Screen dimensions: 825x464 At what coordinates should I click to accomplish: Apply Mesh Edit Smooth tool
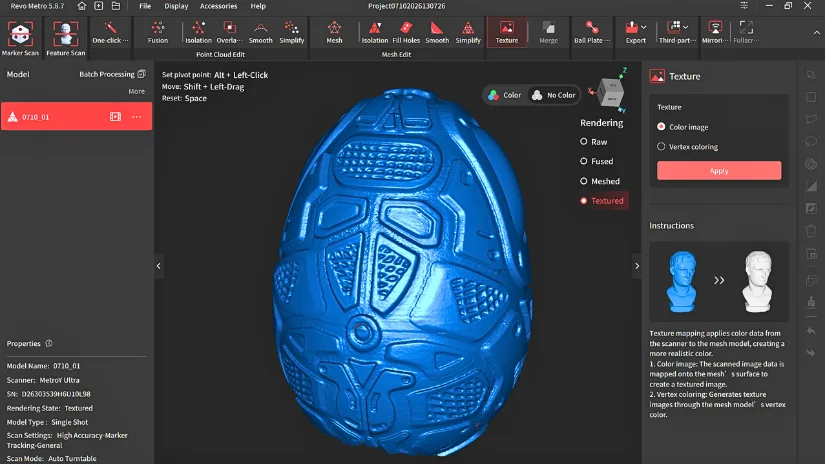click(x=437, y=33)
